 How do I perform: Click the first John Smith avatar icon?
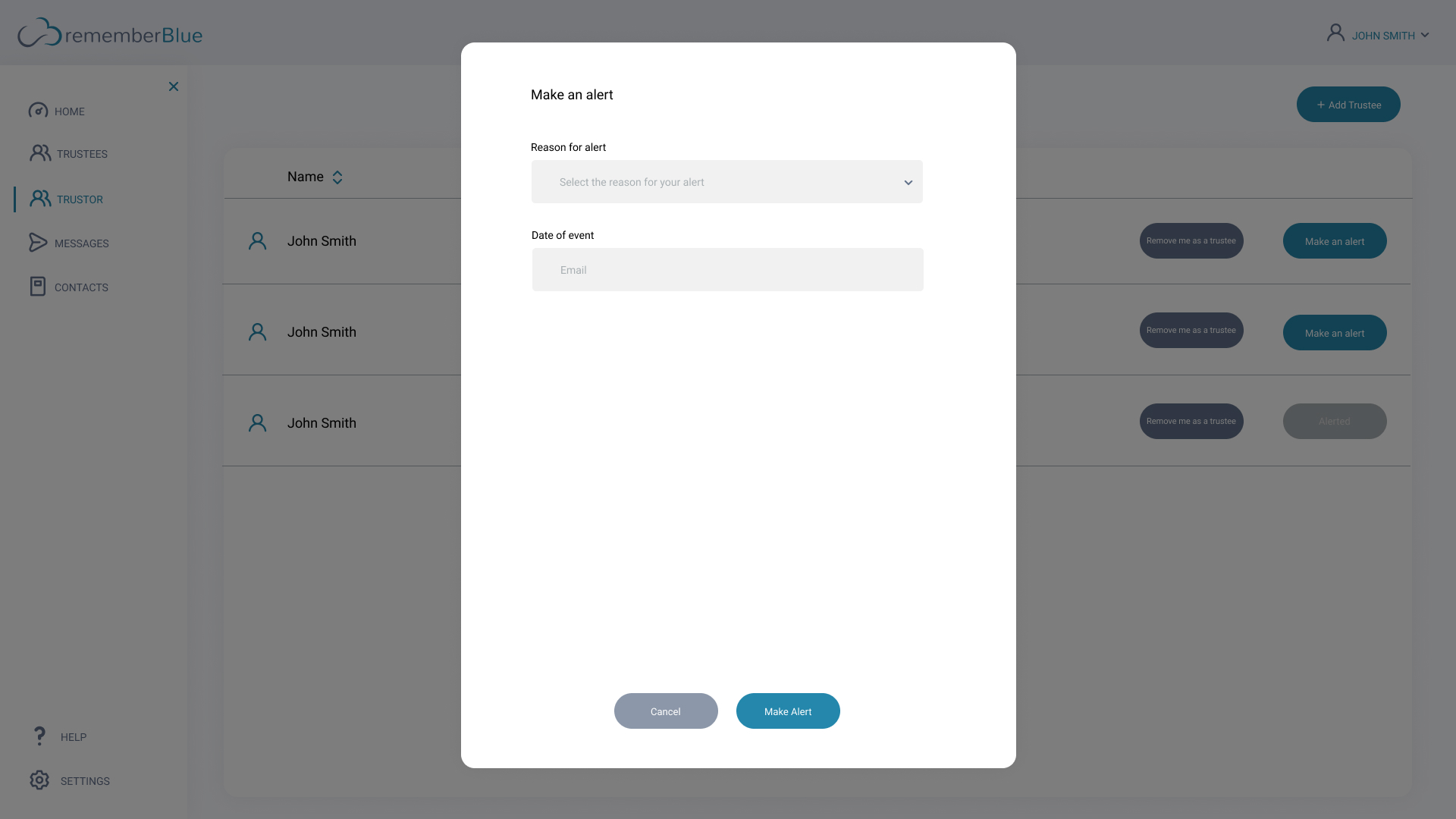coord(258,241)
